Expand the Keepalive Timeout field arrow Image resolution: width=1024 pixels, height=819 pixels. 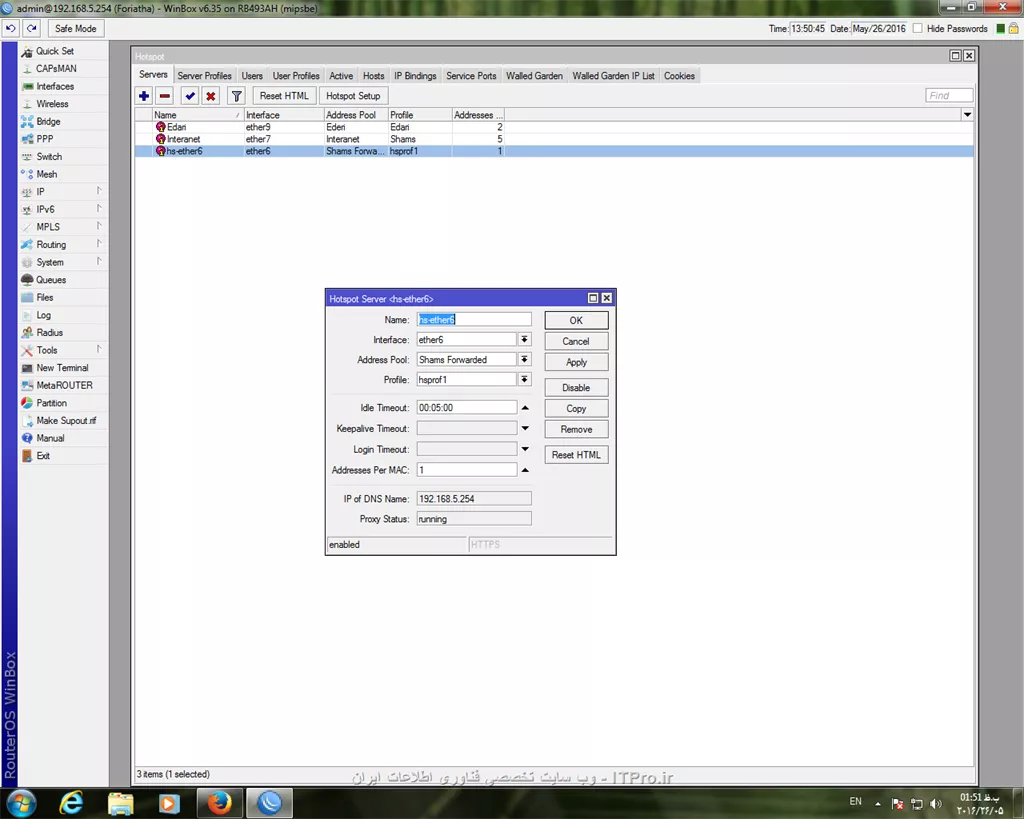[525, 428]
